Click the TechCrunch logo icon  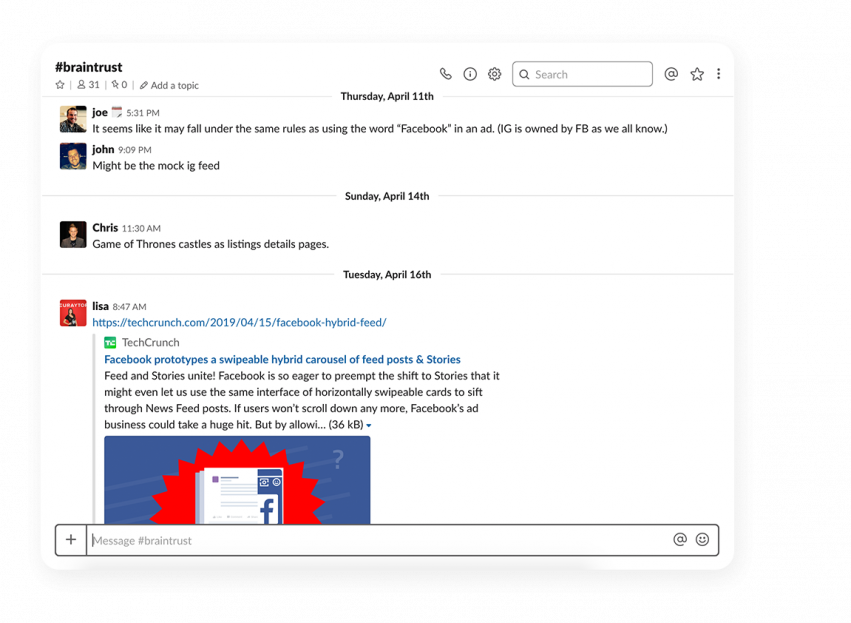[x=110, y=342]
